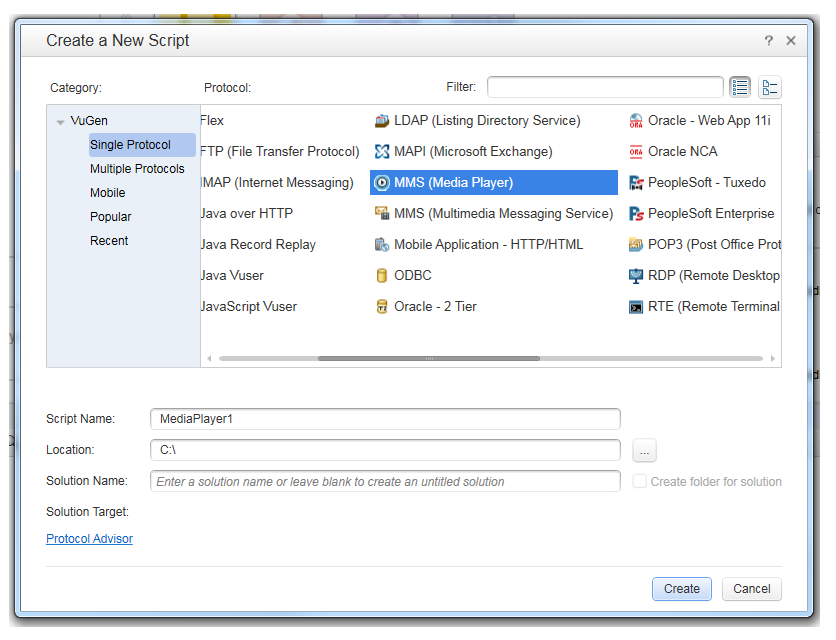Select the Single Protocol category

click(x=142, y=145)
